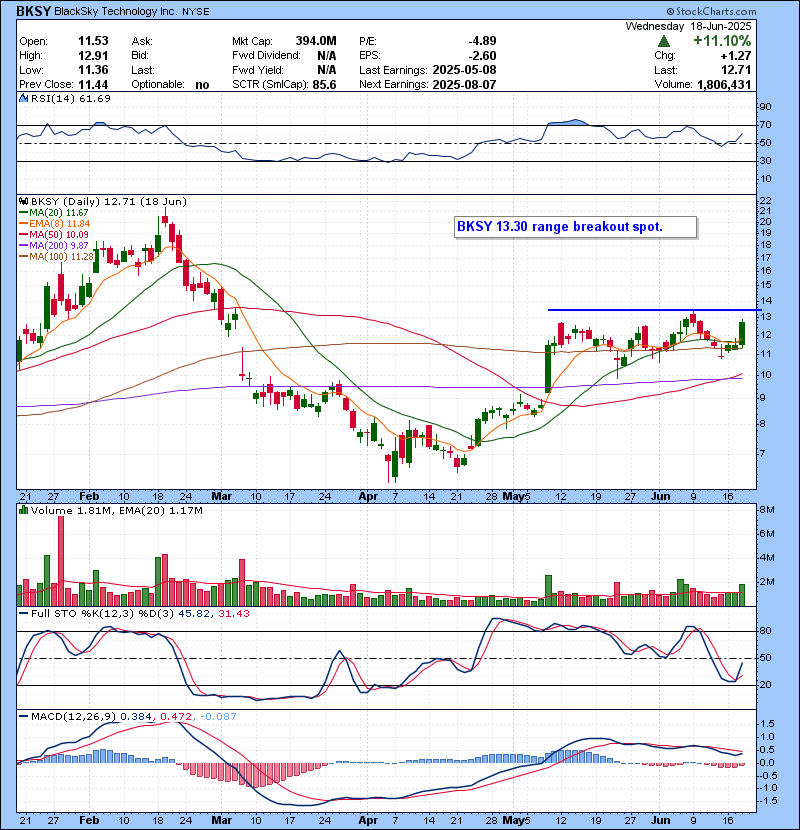Click the P/E value -4.89

point(482,41)
